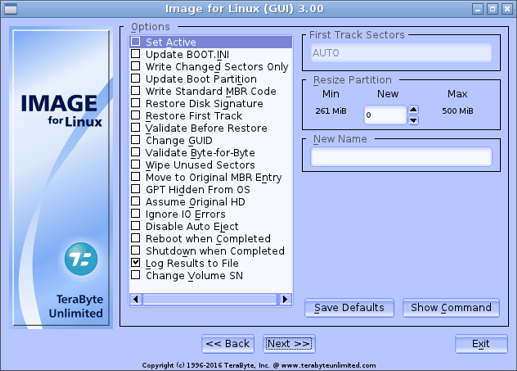Click the New partition size input field

click(385, 115)
